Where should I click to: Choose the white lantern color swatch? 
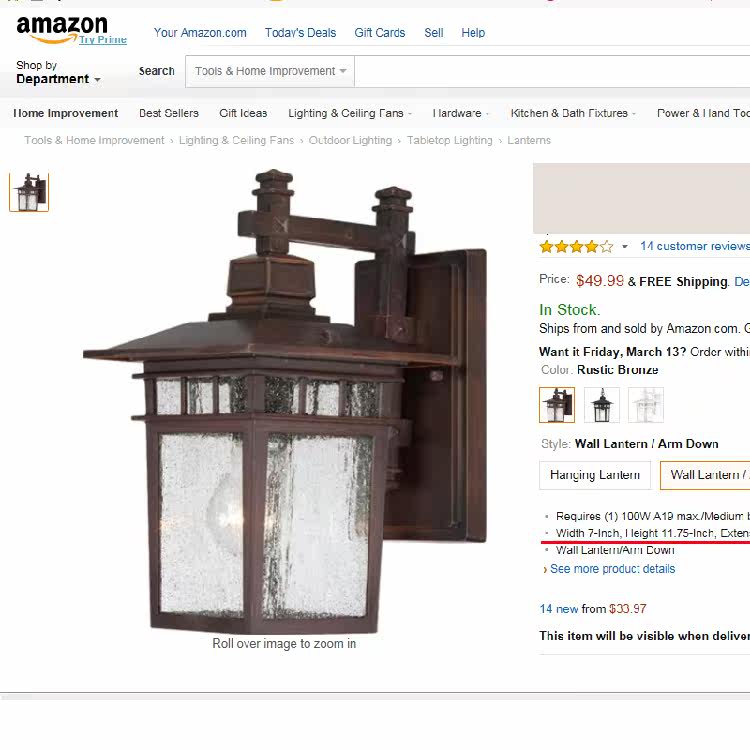pyautogui.click(x=646, y=405)
